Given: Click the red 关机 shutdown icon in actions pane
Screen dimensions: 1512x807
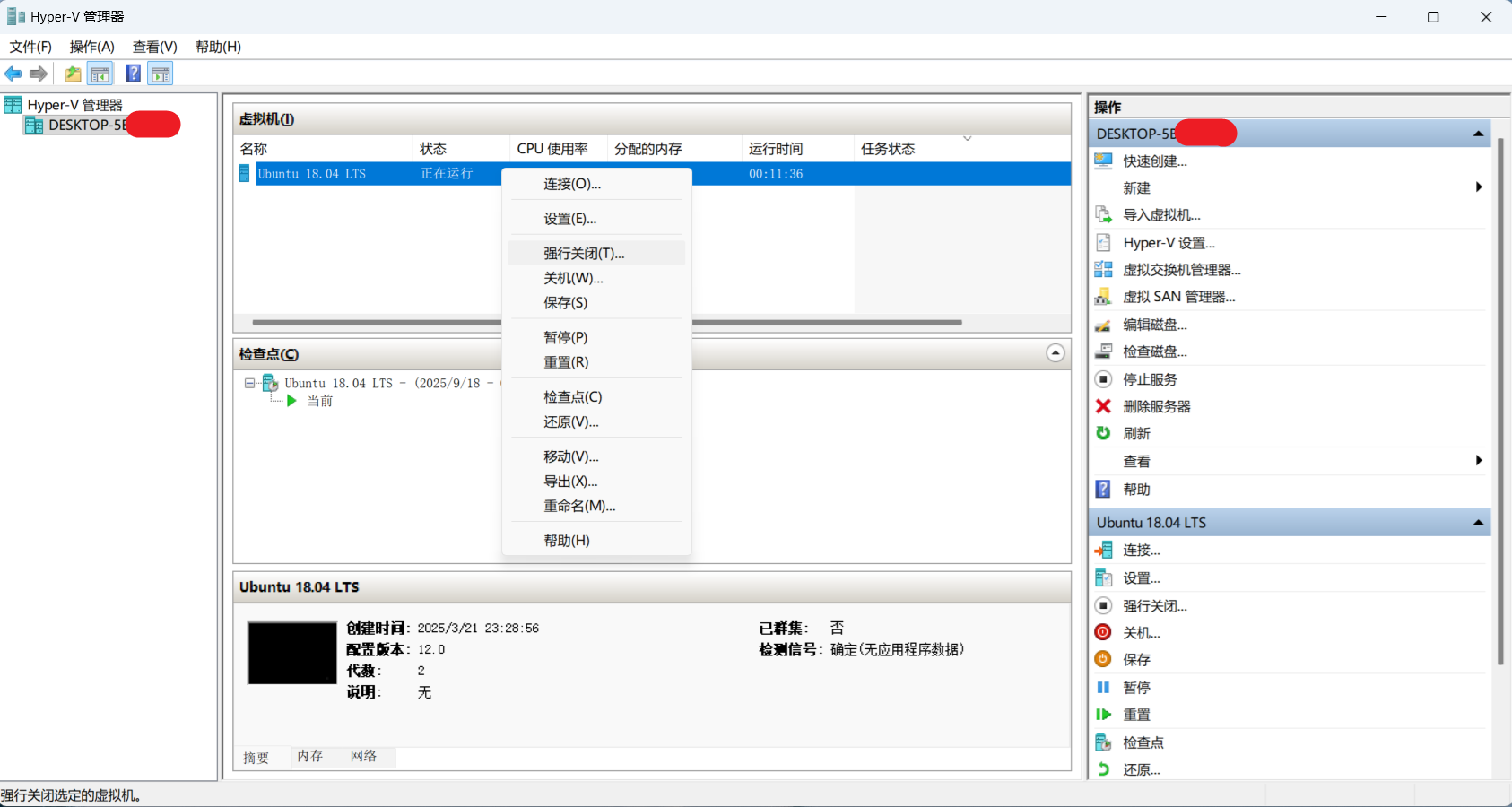Looking at the screenshot, I should pos(1103,632).
